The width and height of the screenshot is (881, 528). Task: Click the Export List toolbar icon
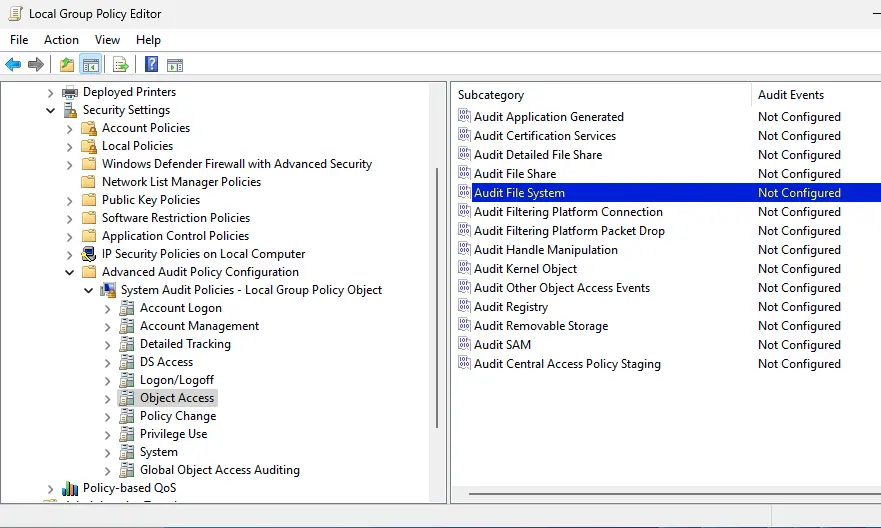pos(120,65)
